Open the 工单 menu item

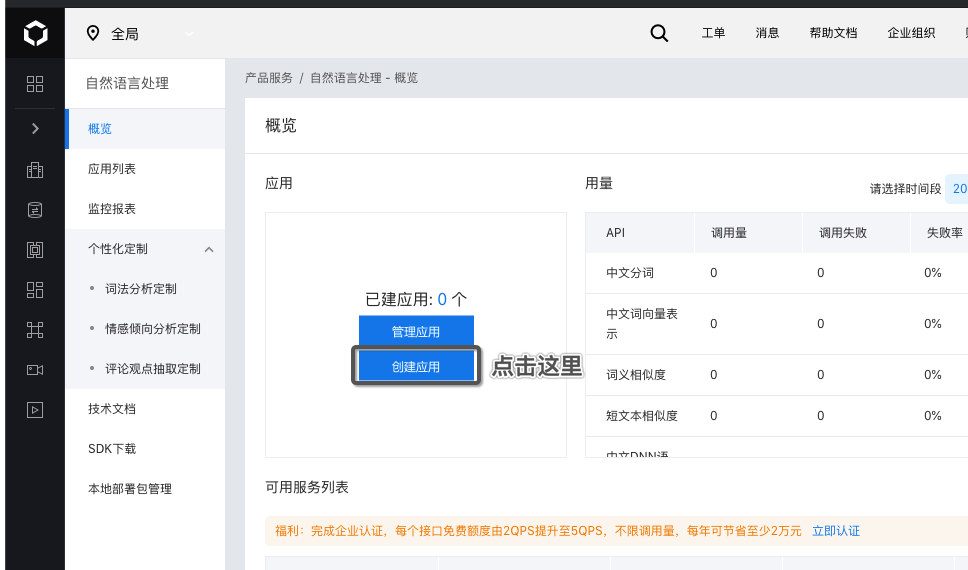coord(713,33)
